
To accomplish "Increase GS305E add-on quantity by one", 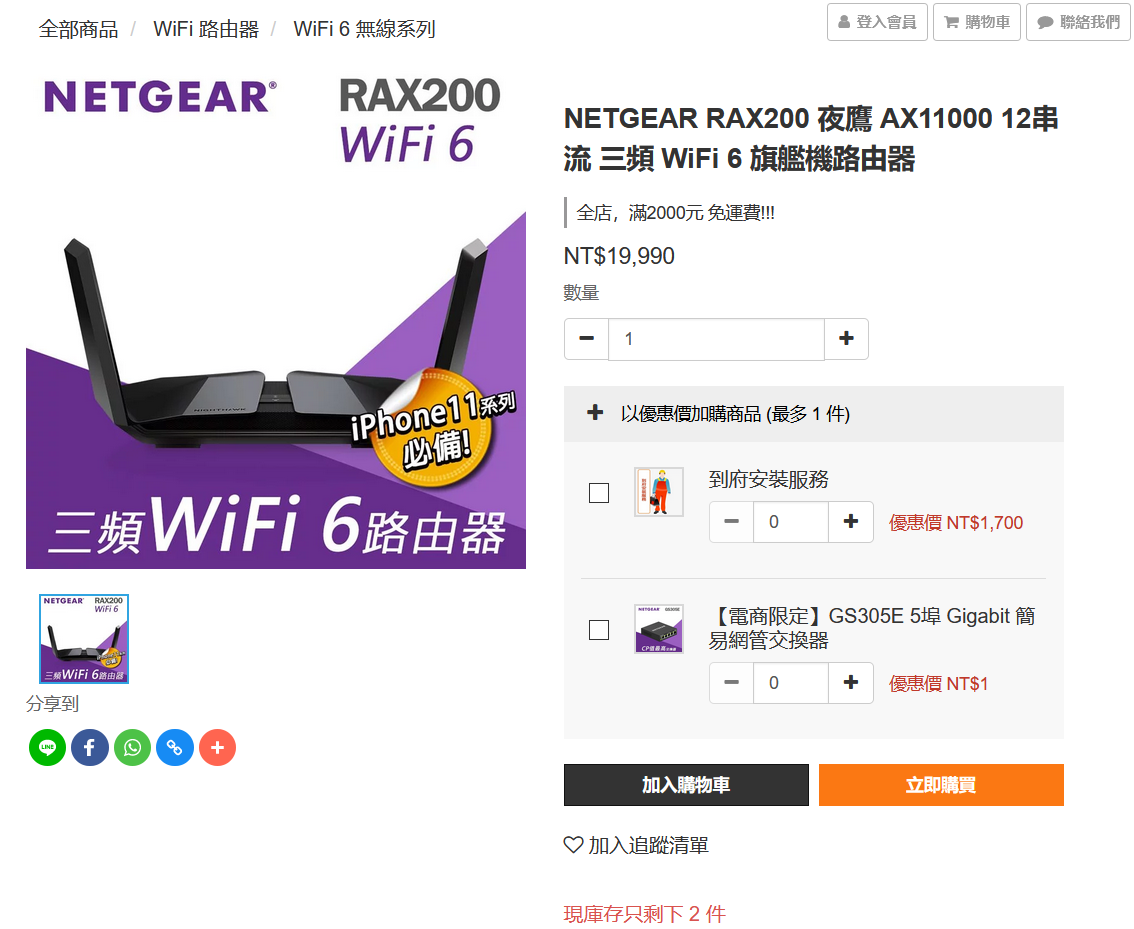I will [850, 682].
